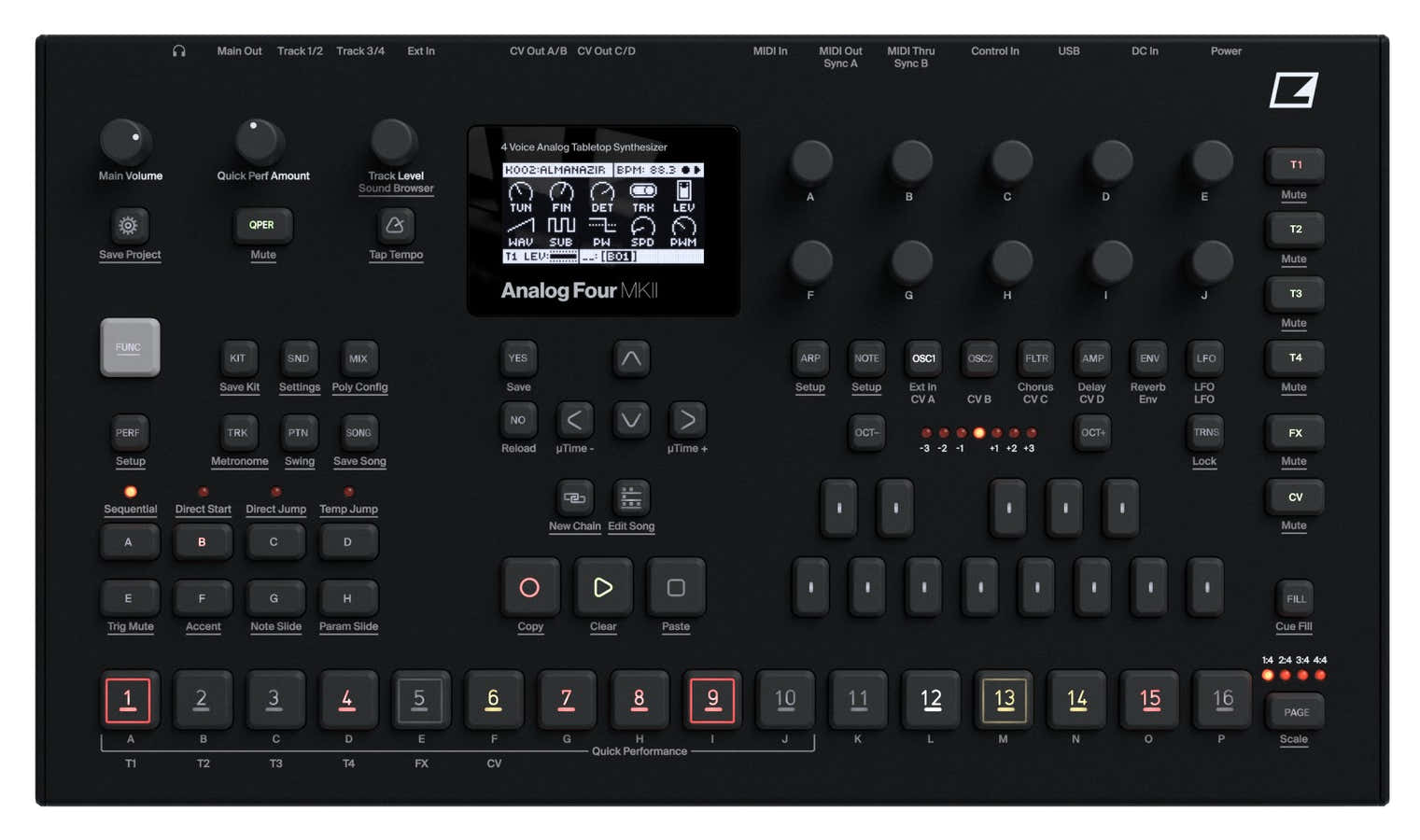Switch to the ARP parameter page
Screen dimensions: 1420x840
click(x=810, y=358)
